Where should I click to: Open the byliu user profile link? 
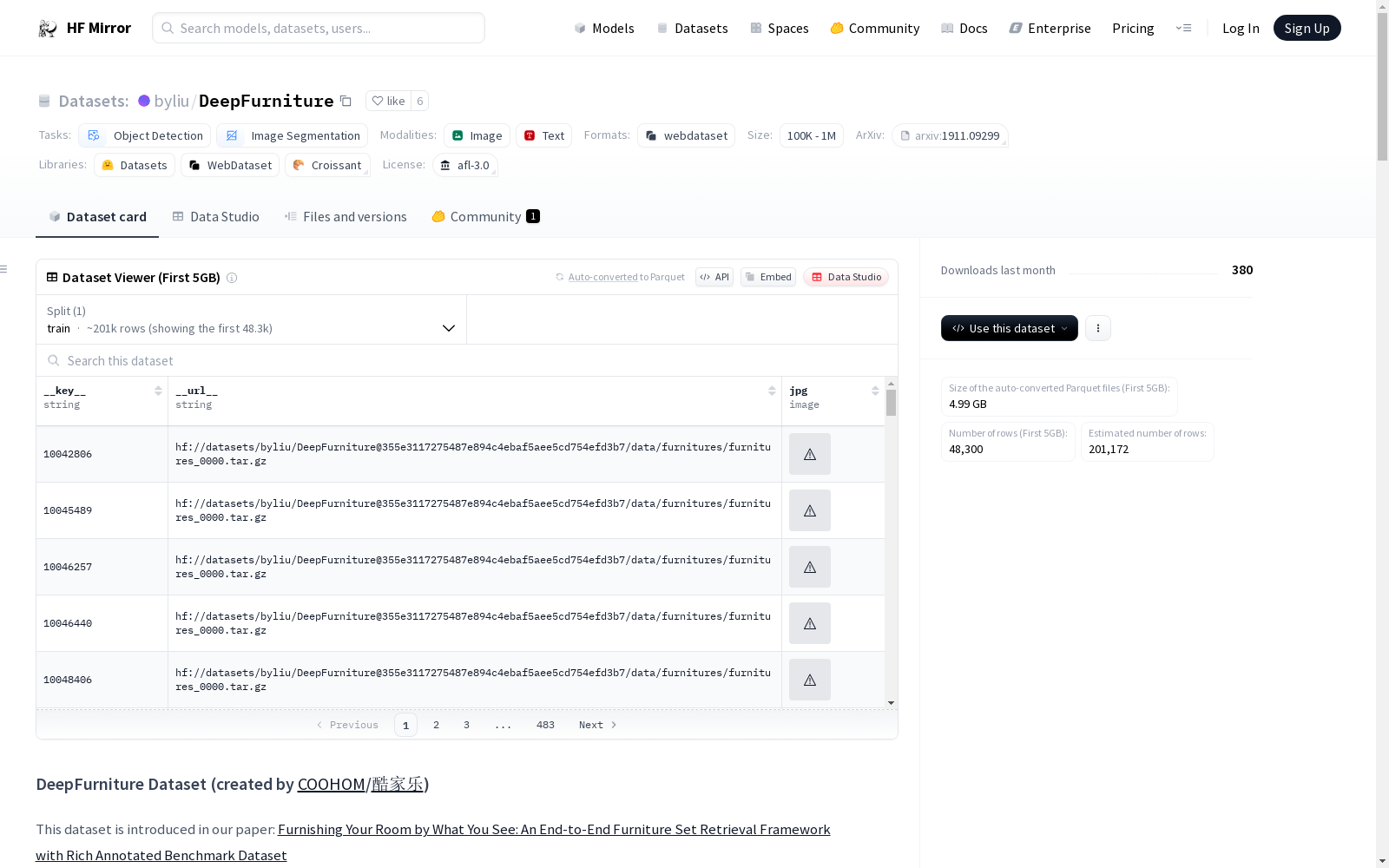click(172, 101)
